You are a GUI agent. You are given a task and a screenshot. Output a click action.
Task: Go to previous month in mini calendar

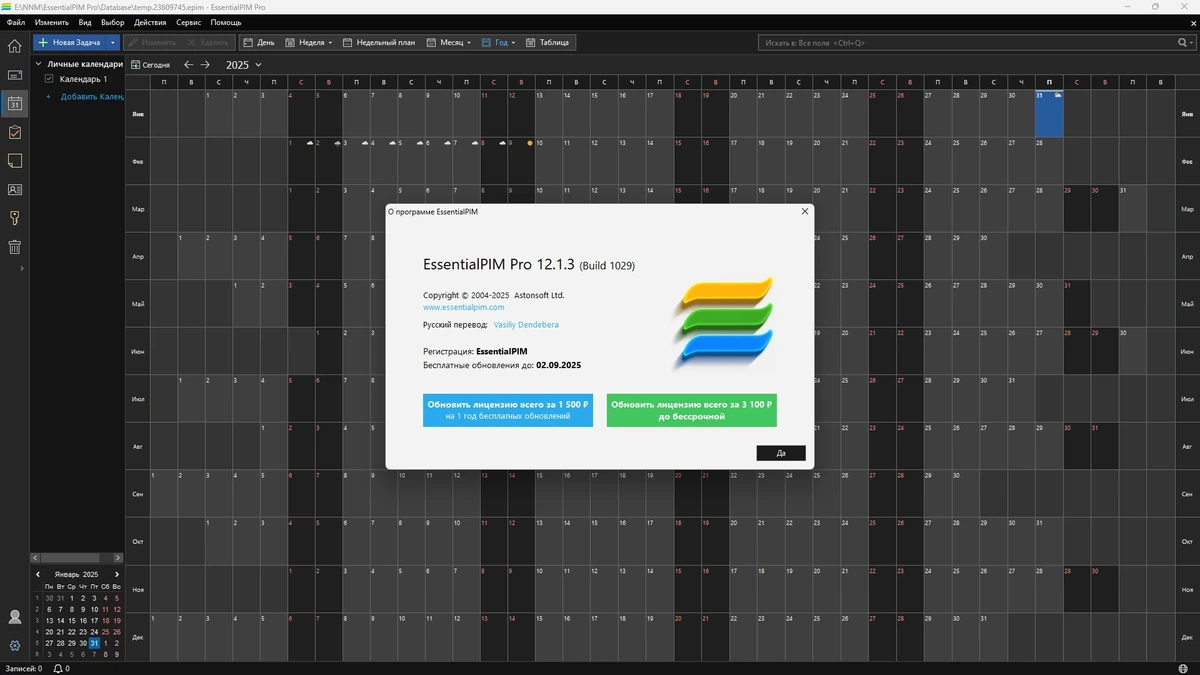[38, 575]
